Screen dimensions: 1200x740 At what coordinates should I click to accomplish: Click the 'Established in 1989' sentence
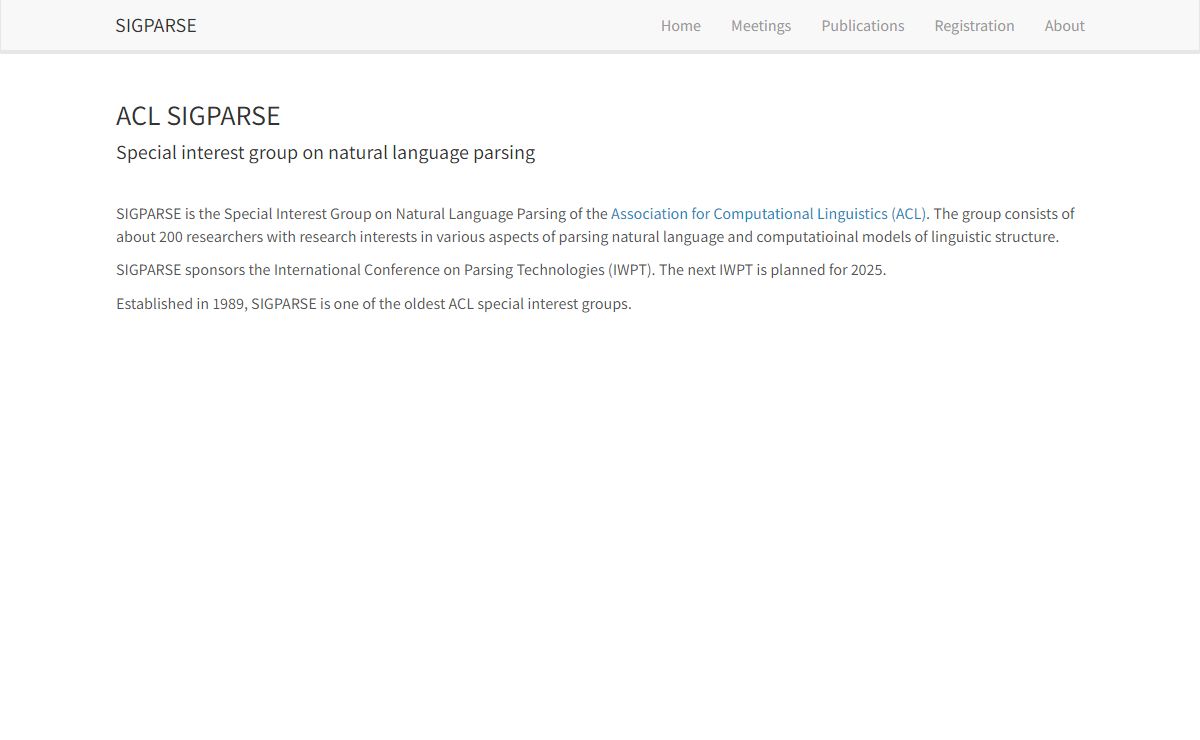point(374,304)
